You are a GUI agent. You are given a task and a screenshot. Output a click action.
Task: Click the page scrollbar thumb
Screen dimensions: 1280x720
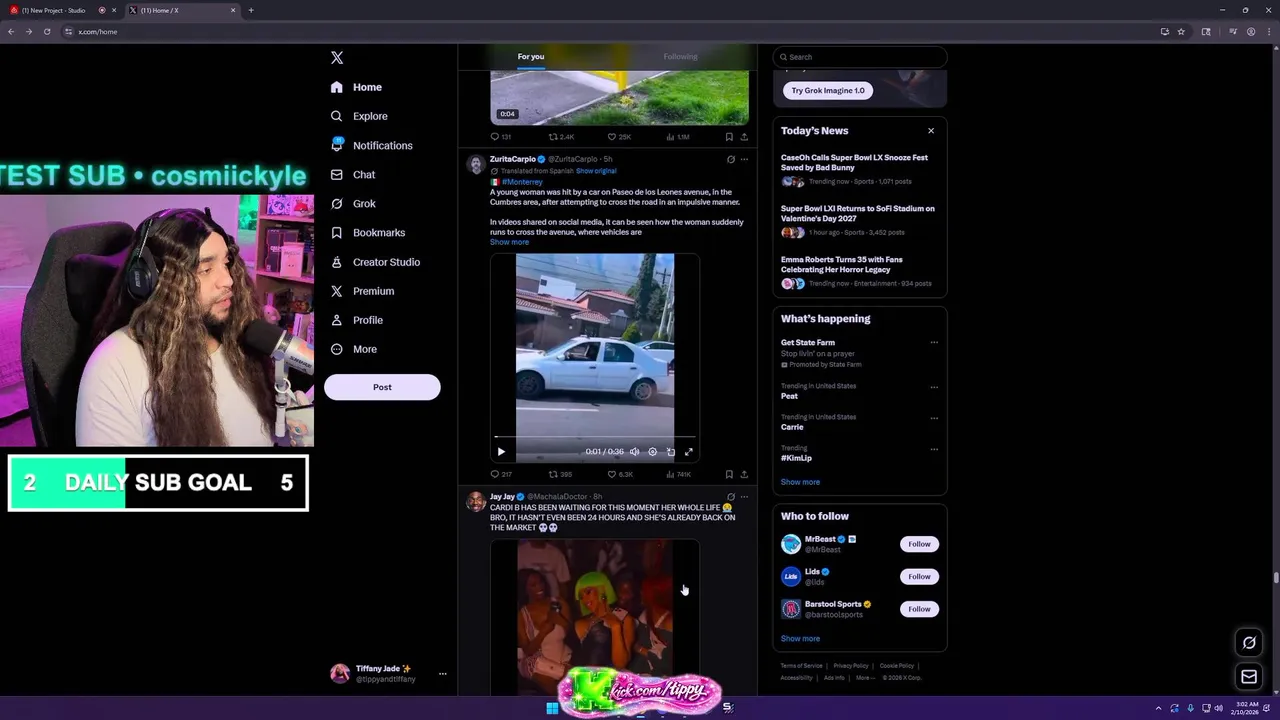pyautogui.click(x=1276, y=577)
